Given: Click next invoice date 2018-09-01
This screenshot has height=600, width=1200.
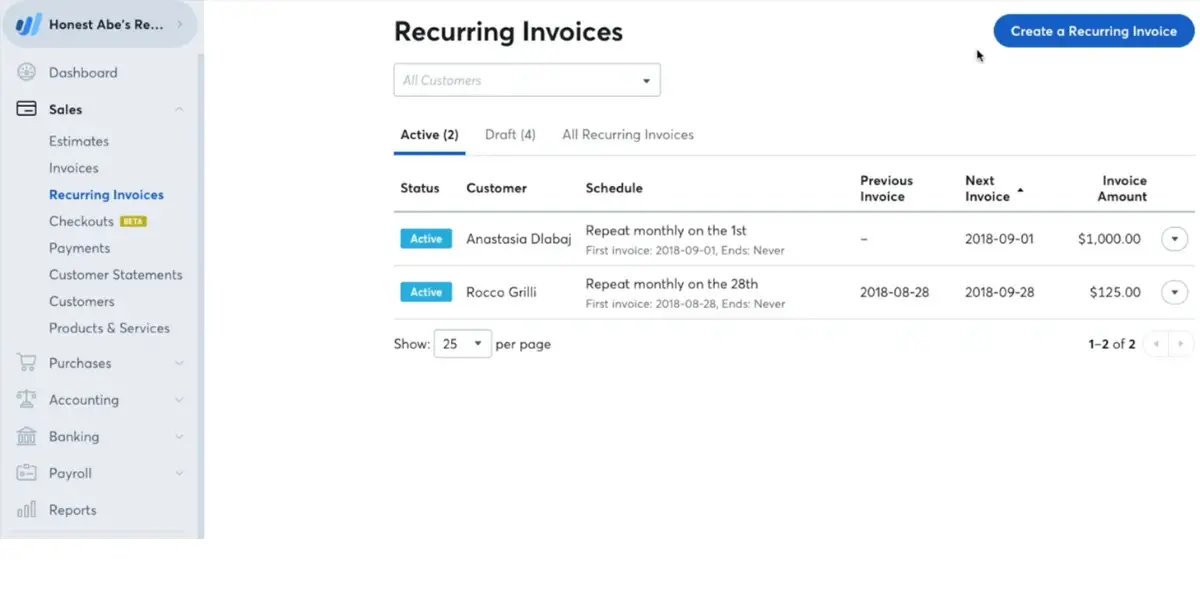Looking at the screenshot, I should 999,239.
